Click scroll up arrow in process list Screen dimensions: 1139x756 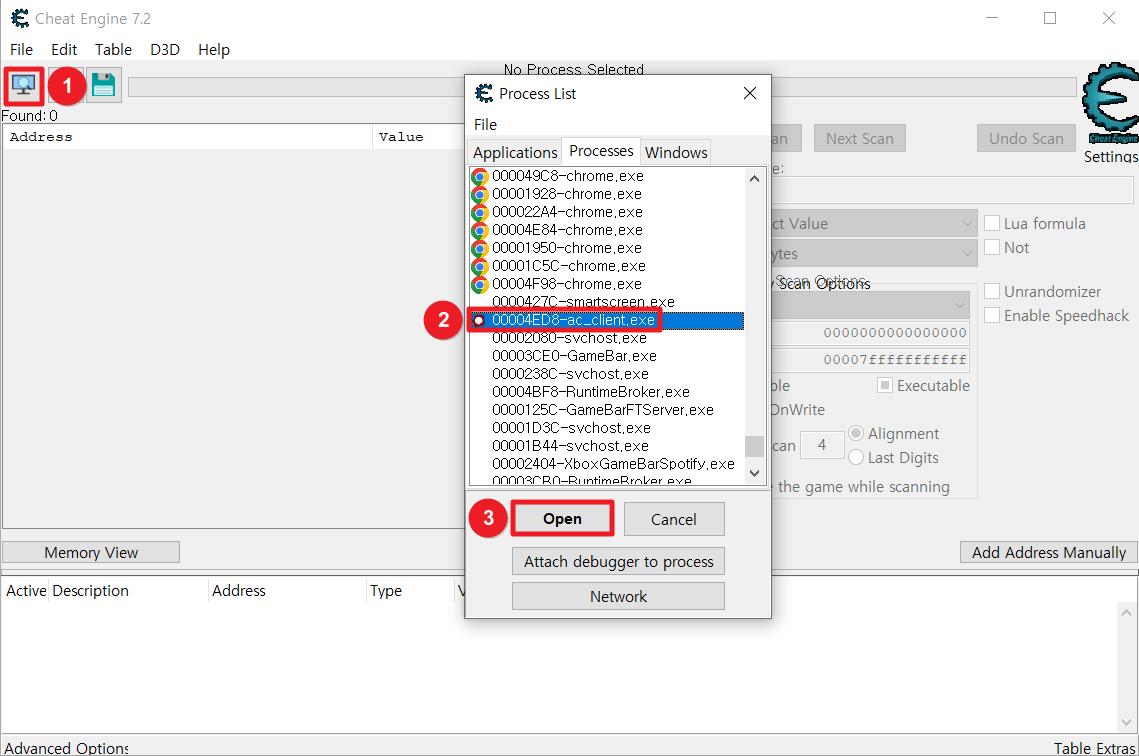click(x=754, y=179)
